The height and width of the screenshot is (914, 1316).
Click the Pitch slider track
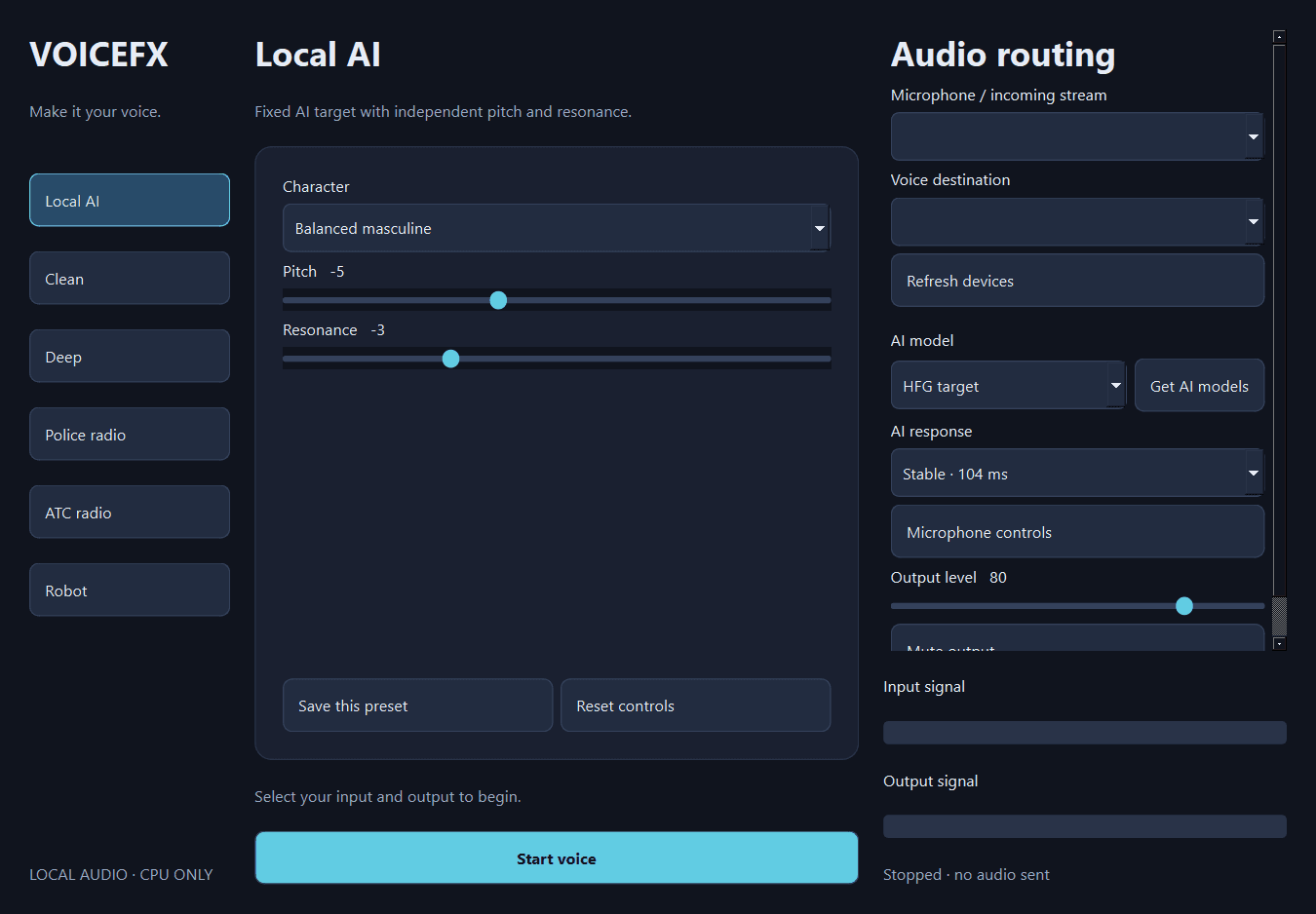557,300
